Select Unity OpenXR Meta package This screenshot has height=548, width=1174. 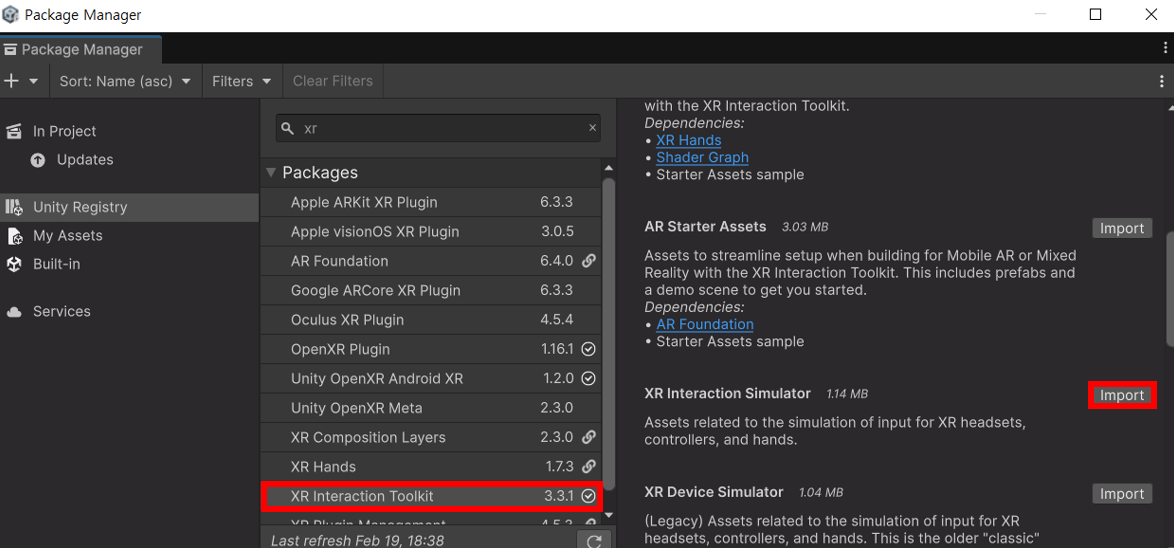pos(431,408)
